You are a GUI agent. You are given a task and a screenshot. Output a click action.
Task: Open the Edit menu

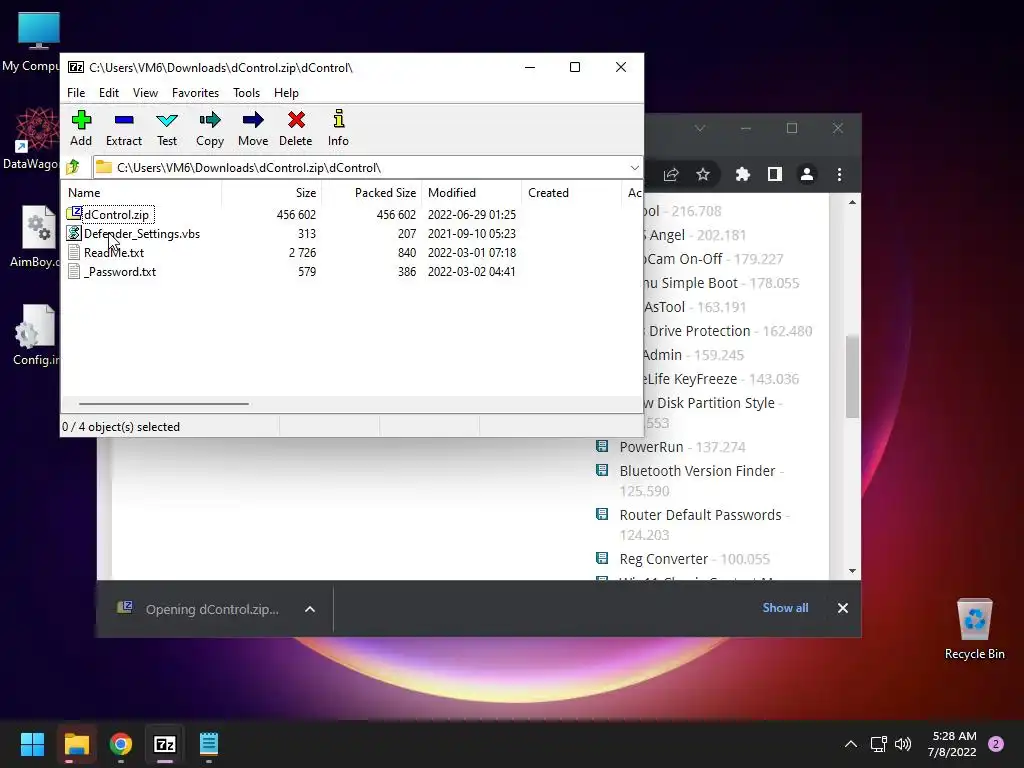click(108, 93)
